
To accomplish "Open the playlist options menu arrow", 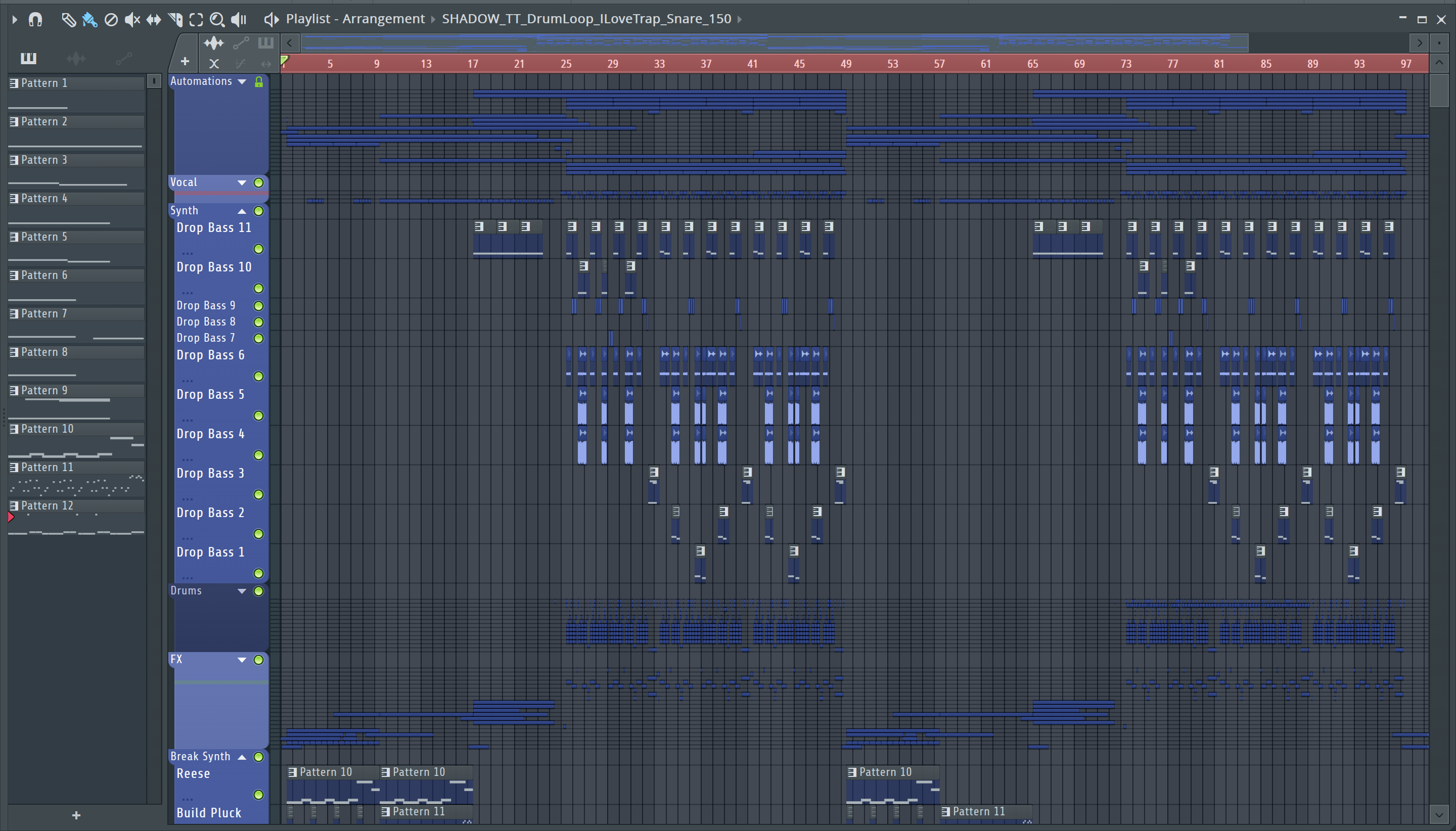I will tap(15, 19).
